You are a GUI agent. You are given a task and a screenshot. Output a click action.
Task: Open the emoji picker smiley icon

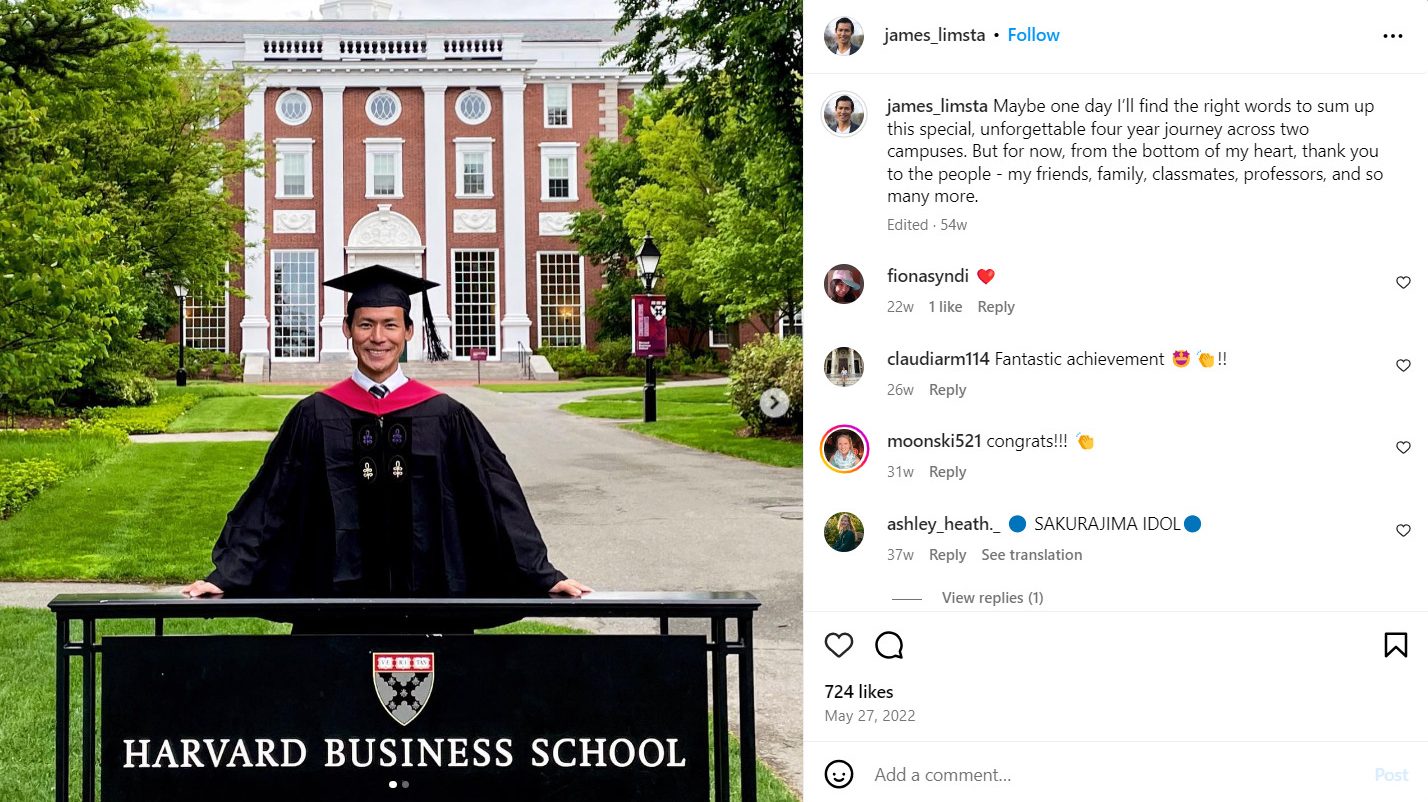tap(839, 774)
